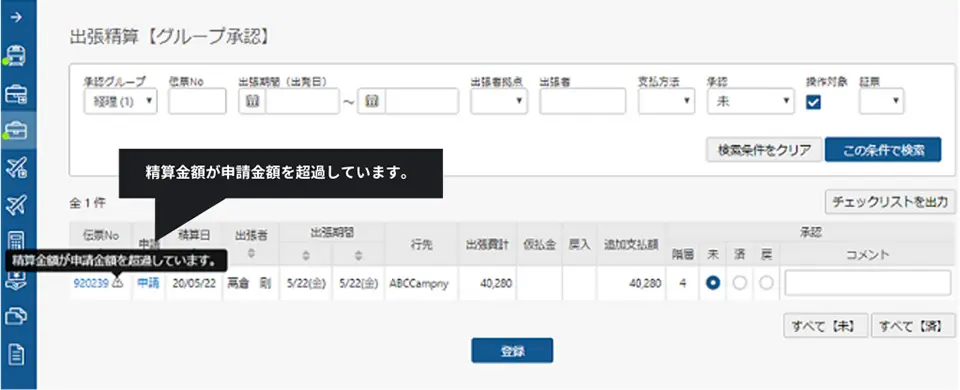
Task: Sort by 出張者 column arrows
Action: (250, 254)
